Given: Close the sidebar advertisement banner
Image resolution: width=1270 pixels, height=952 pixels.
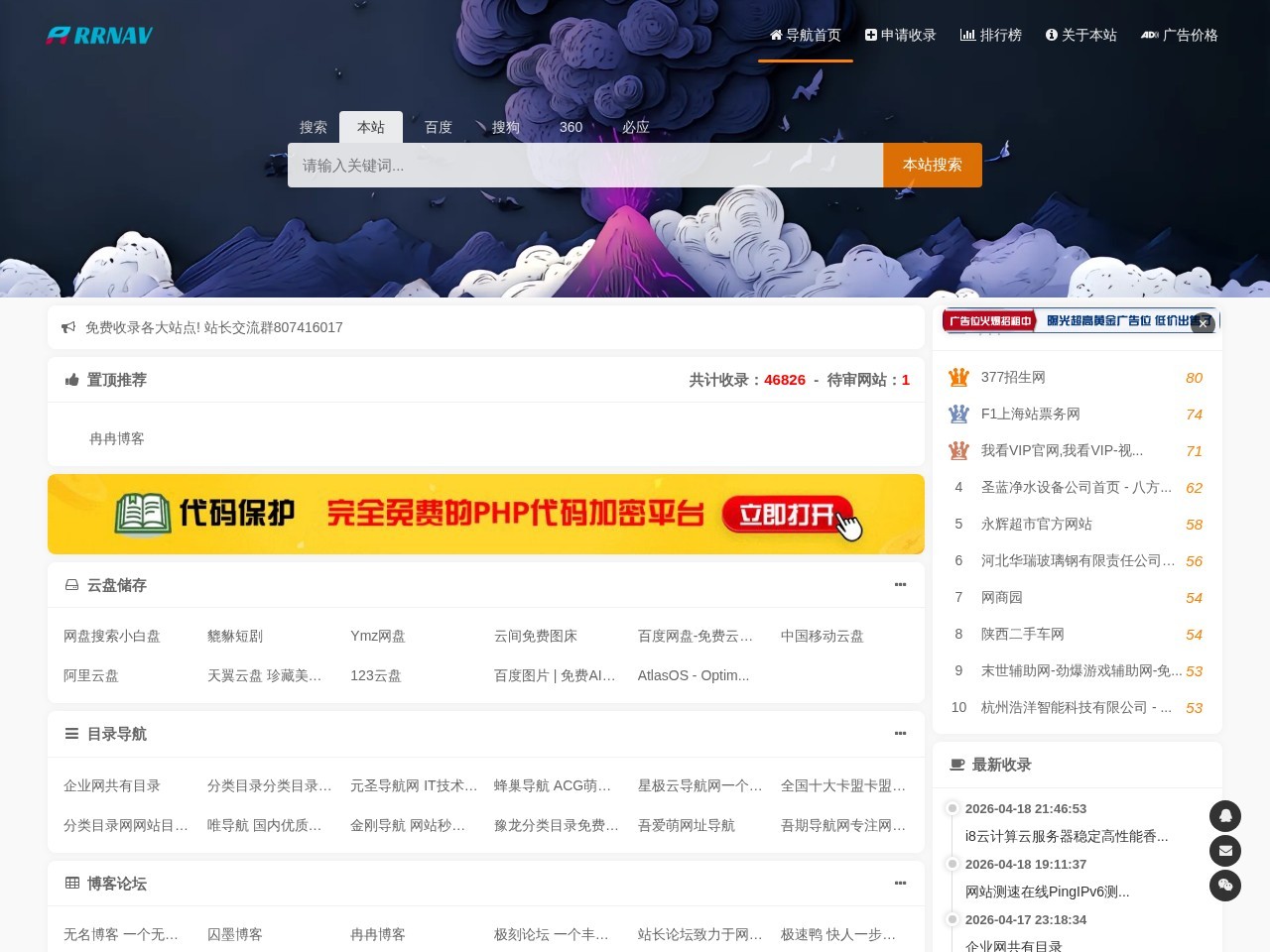Looking at the screenshot, I should pyautogui.click(x=1203, y=323).
